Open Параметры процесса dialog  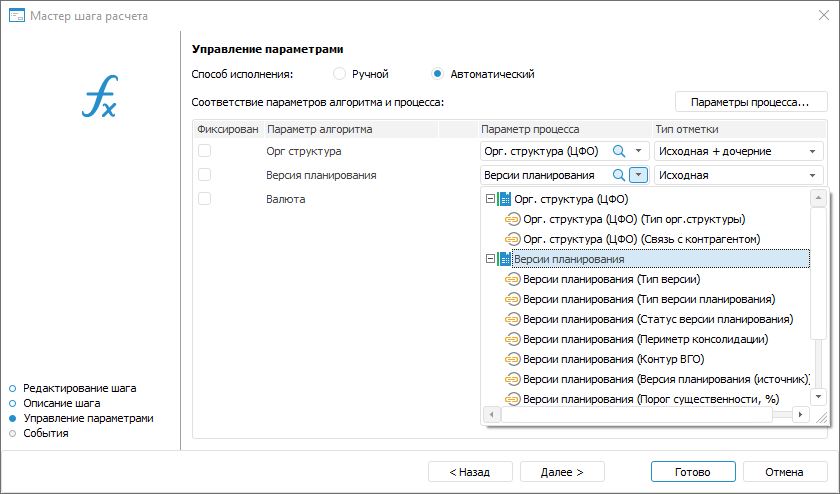pos(750,102)
